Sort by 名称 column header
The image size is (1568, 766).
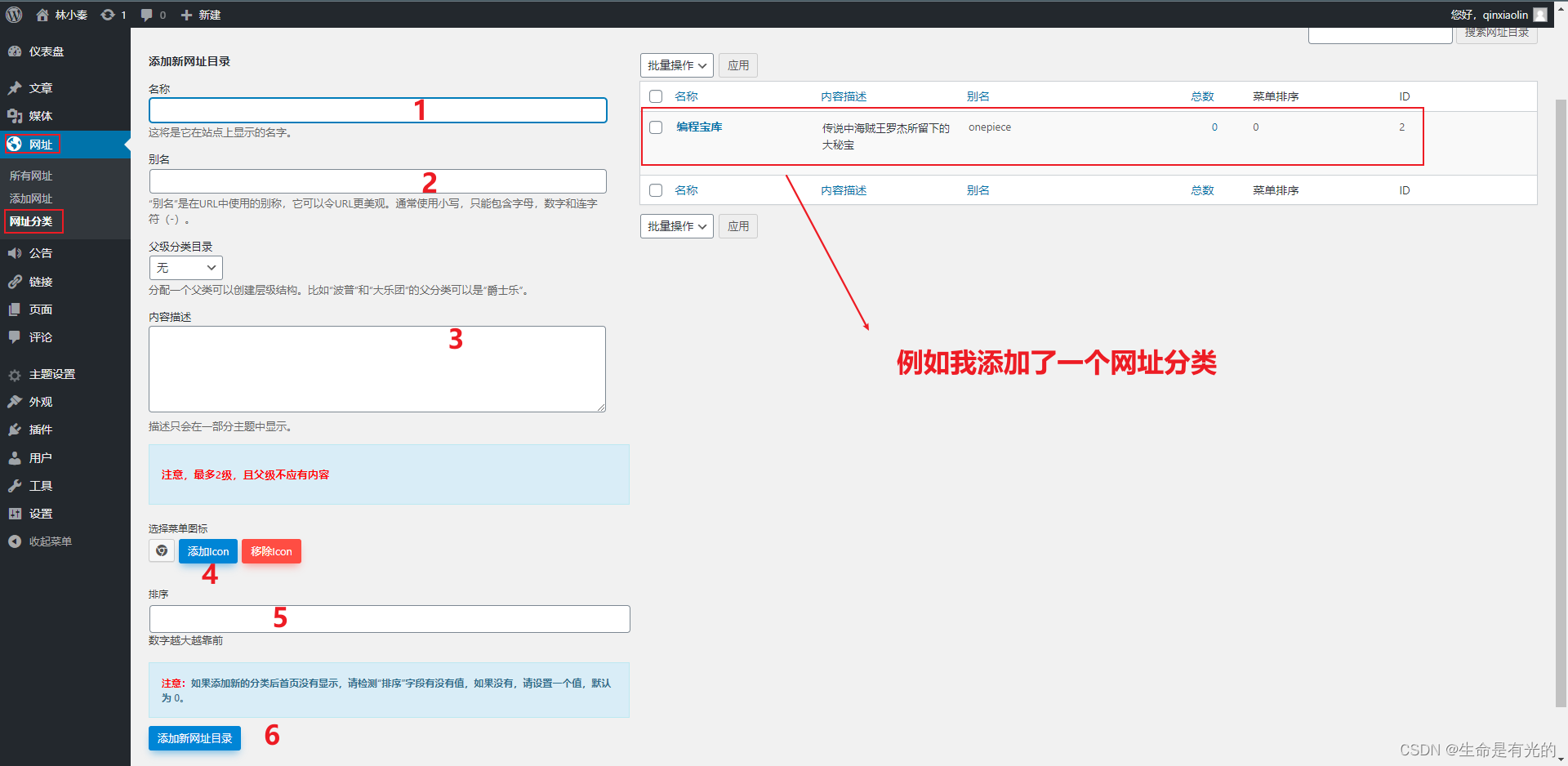[686, 96]
